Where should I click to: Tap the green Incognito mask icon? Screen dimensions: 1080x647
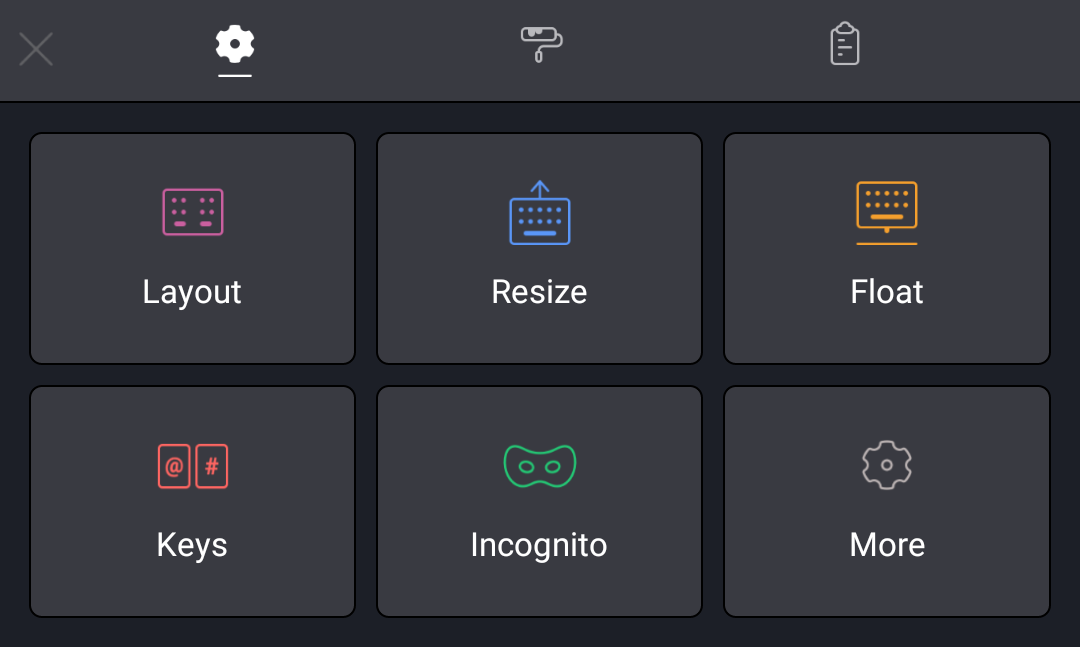click(539, 466)
